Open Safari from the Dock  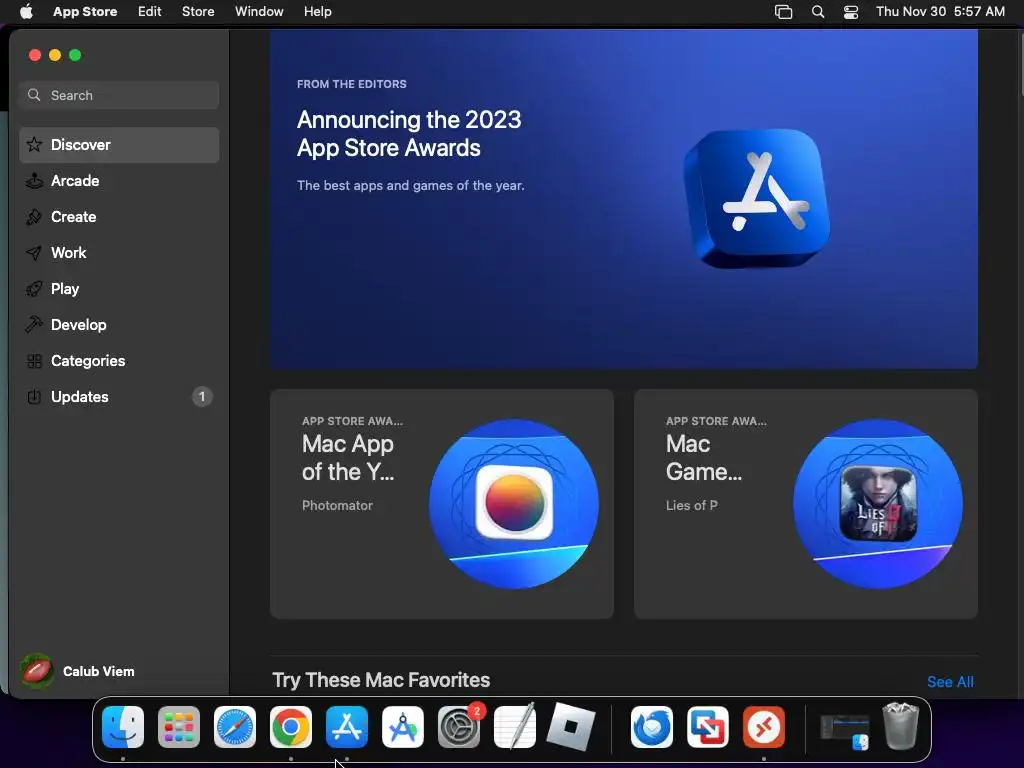click(x=235, y=726)
